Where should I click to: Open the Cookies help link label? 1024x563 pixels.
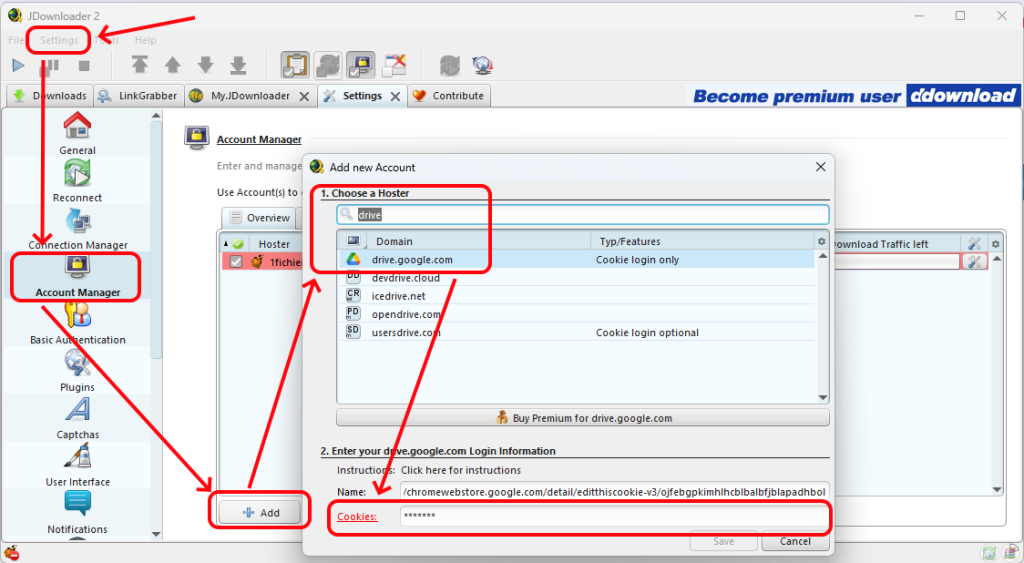[357, 517]
